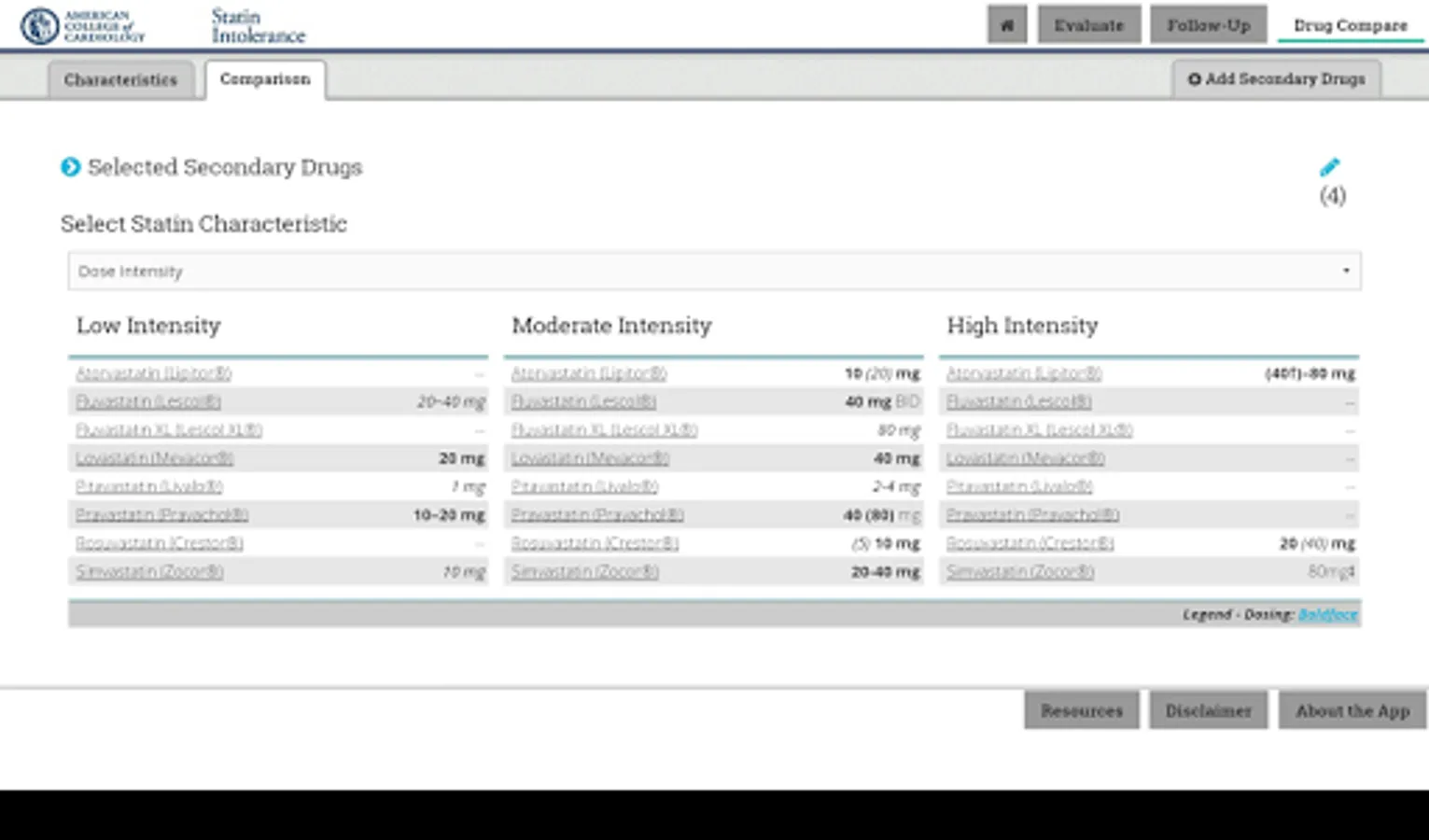The width and height of the screenshot is (1429, 840).
Task: Click the home icon button
Action: tap(1006, 25)
